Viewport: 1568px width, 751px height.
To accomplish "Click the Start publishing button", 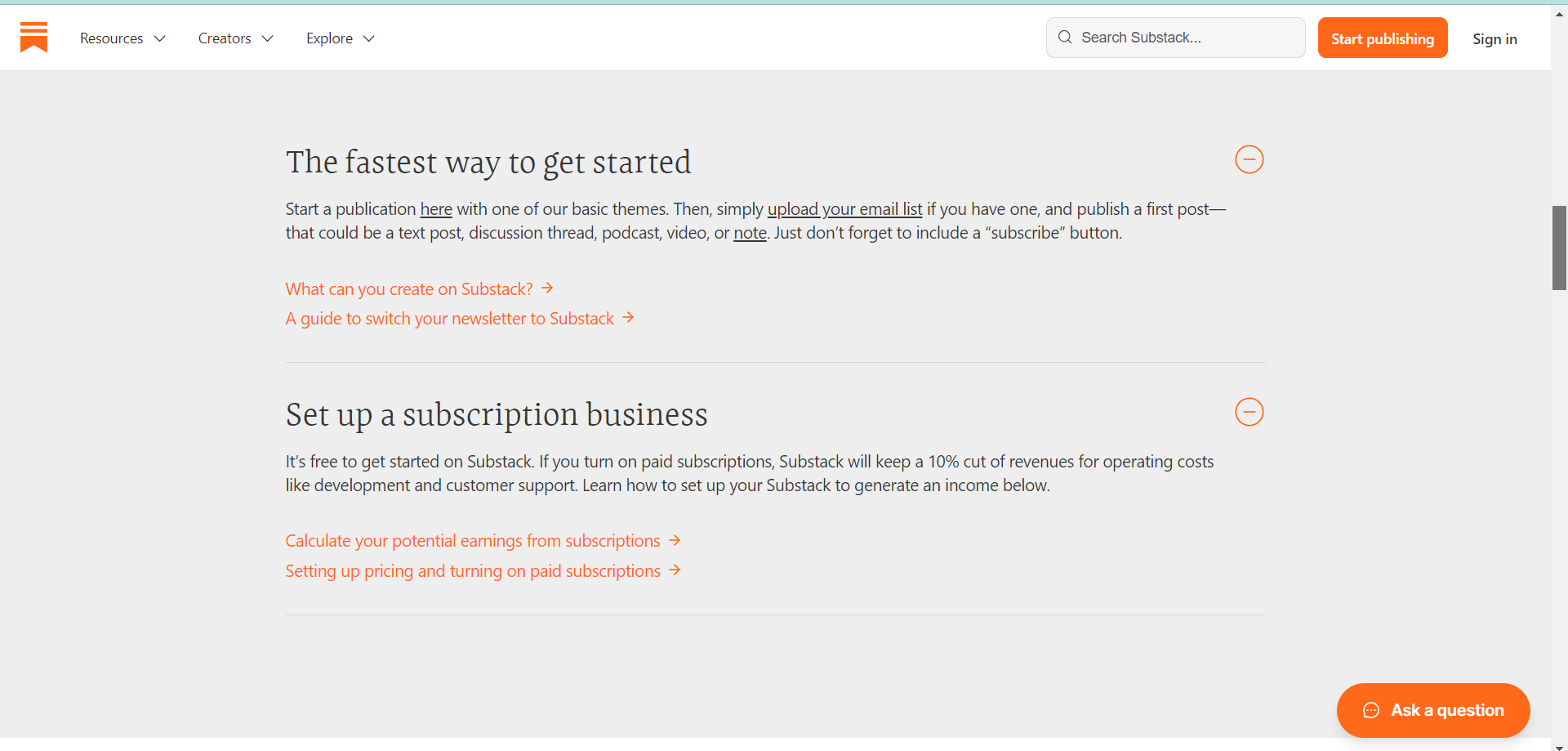I will coord(1383,38).
